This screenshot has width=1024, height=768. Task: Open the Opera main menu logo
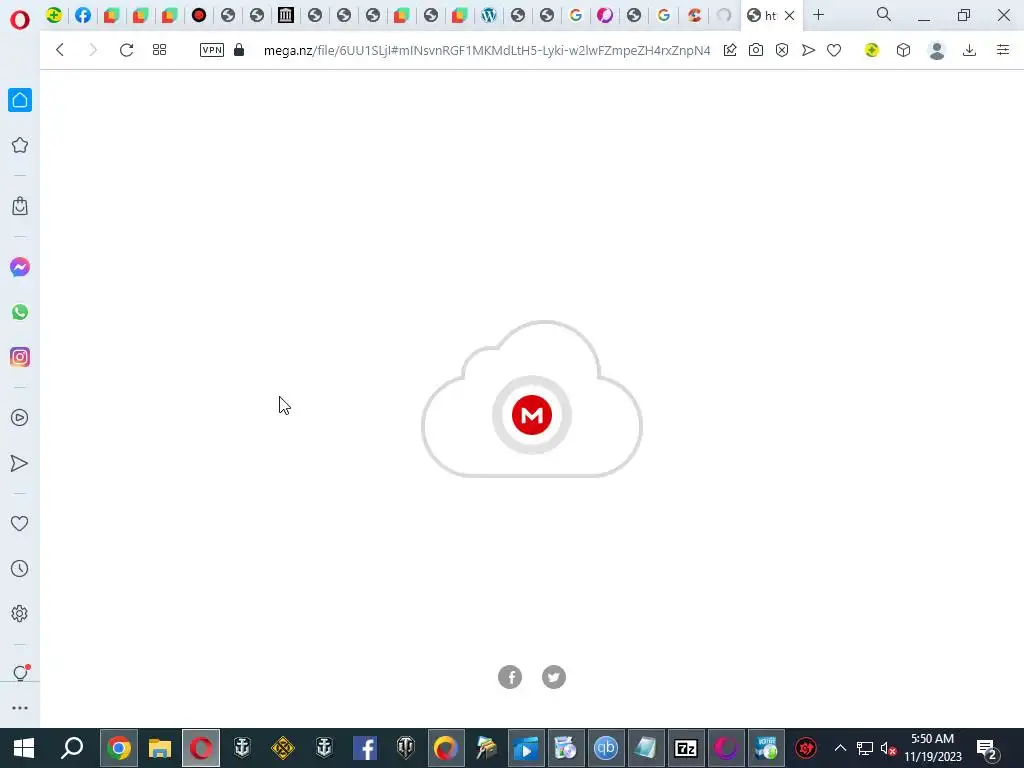[x=20, y=20]
